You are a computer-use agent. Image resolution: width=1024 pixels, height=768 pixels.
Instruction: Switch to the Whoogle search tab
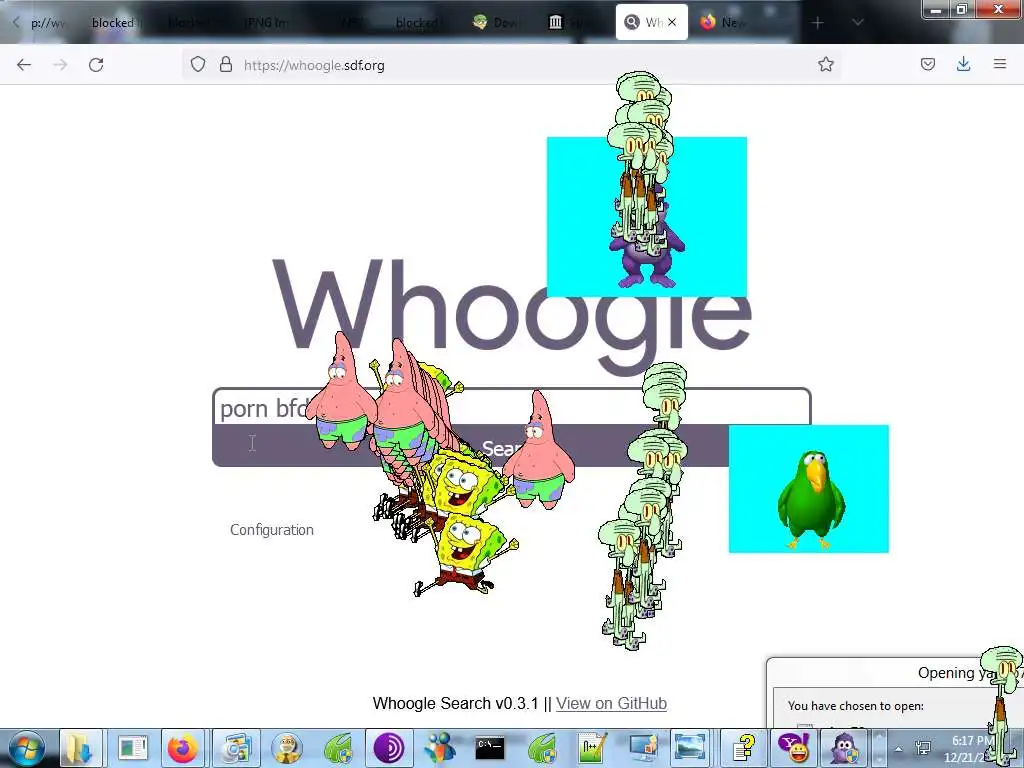tap(651, 23)
